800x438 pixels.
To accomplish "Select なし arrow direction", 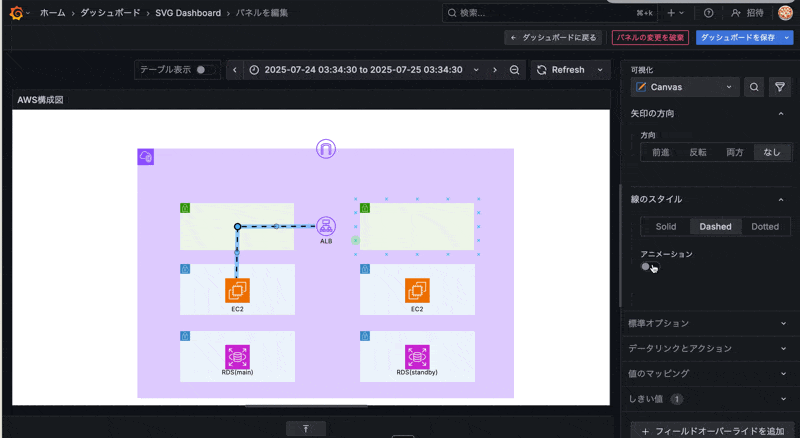I will coord(772,152).
